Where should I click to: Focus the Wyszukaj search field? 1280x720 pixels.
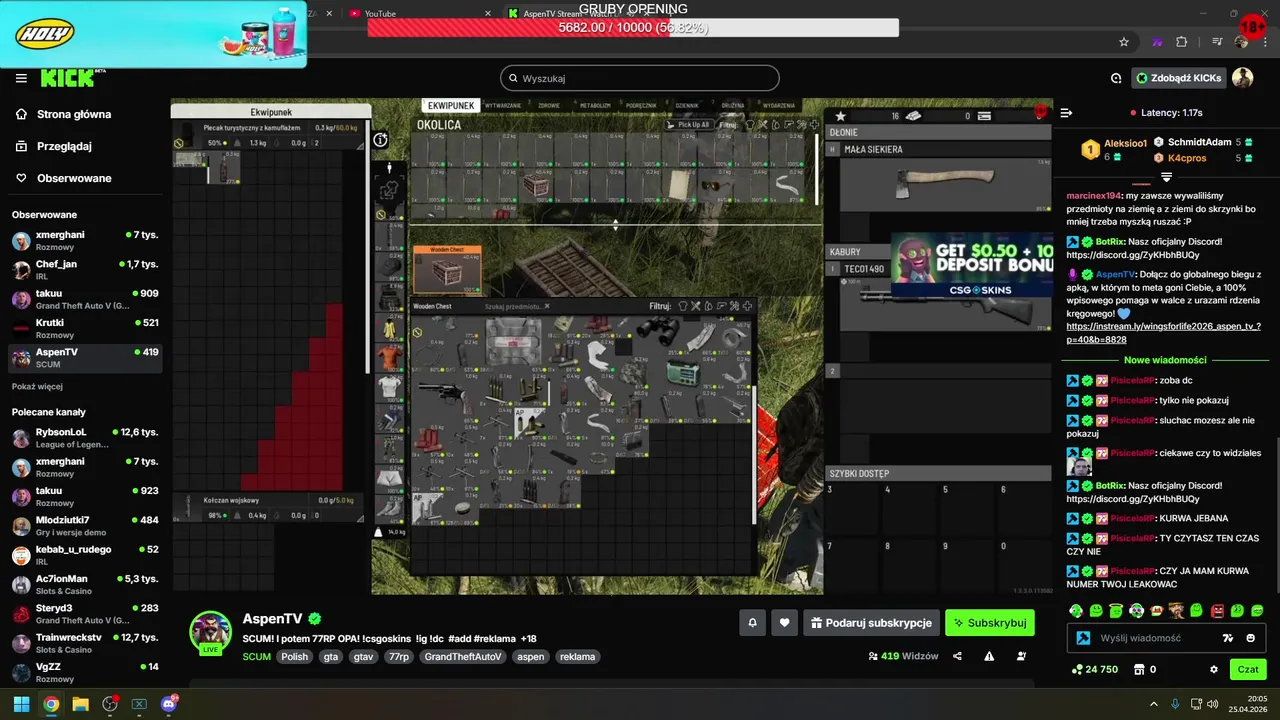pyautogui.click(x=640, y=78)
